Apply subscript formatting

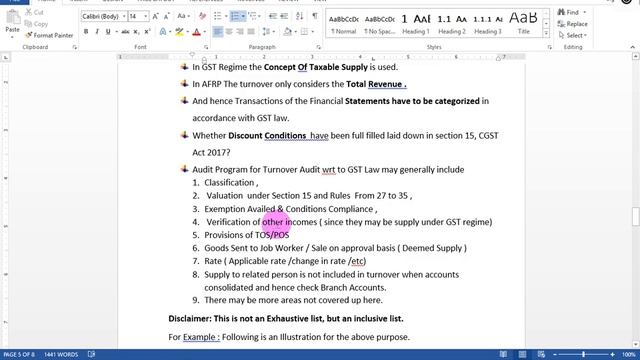tap(136, 32)
